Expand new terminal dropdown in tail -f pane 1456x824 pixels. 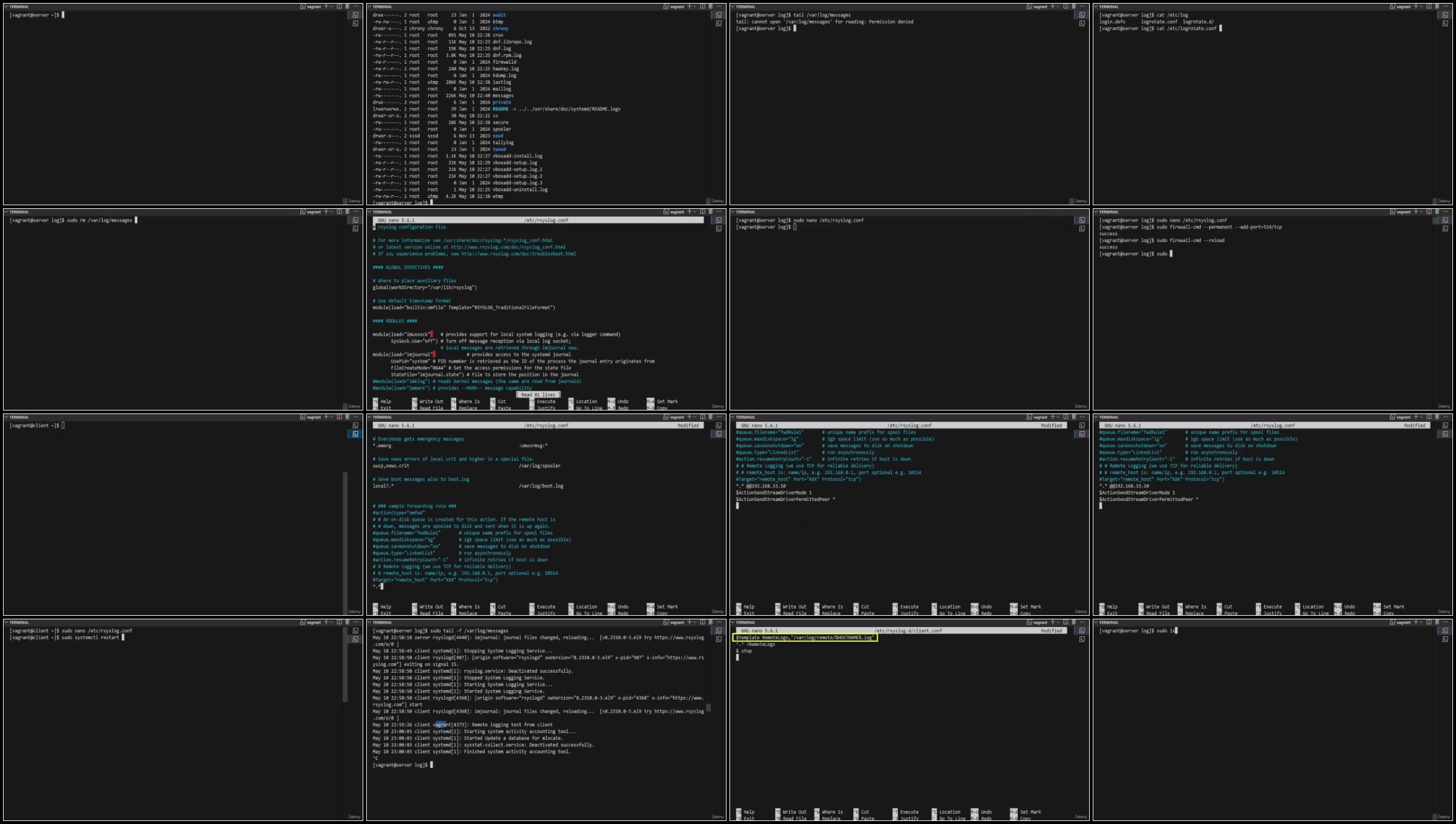(695, 622)
